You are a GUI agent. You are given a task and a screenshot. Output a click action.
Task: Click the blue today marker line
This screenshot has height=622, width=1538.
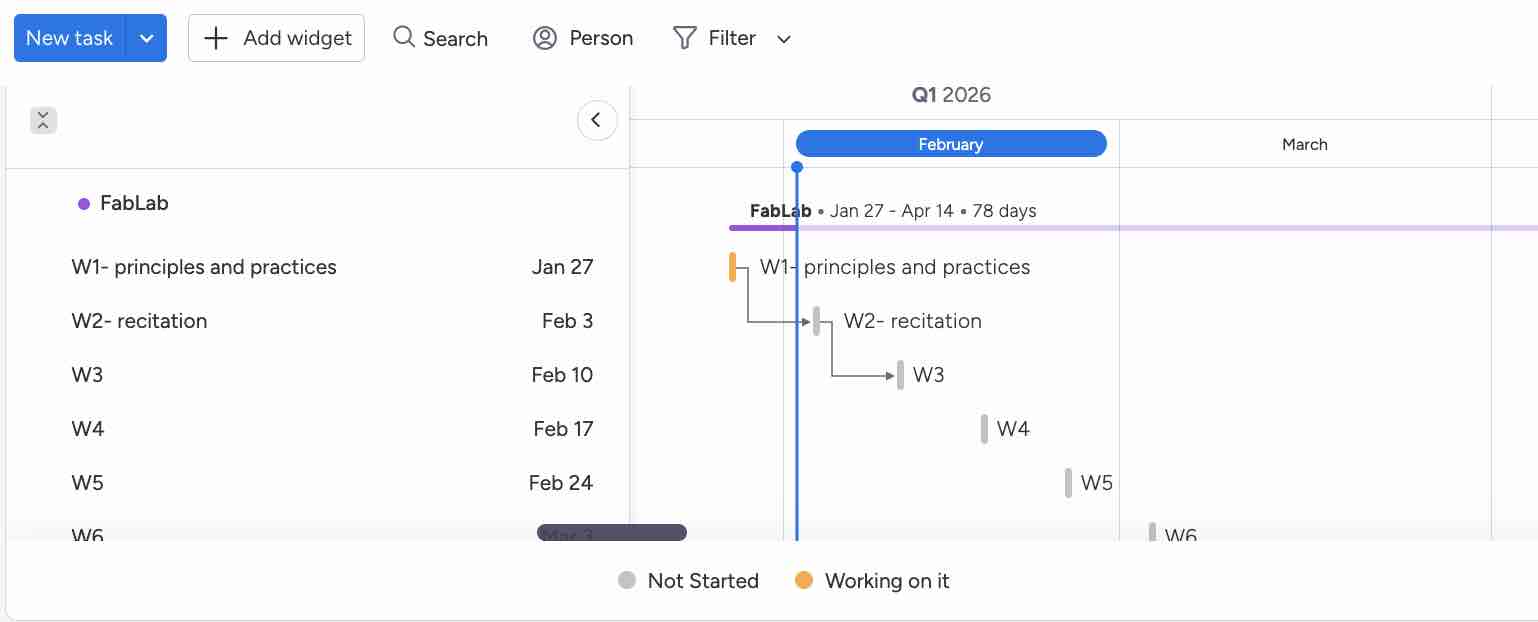797,400
